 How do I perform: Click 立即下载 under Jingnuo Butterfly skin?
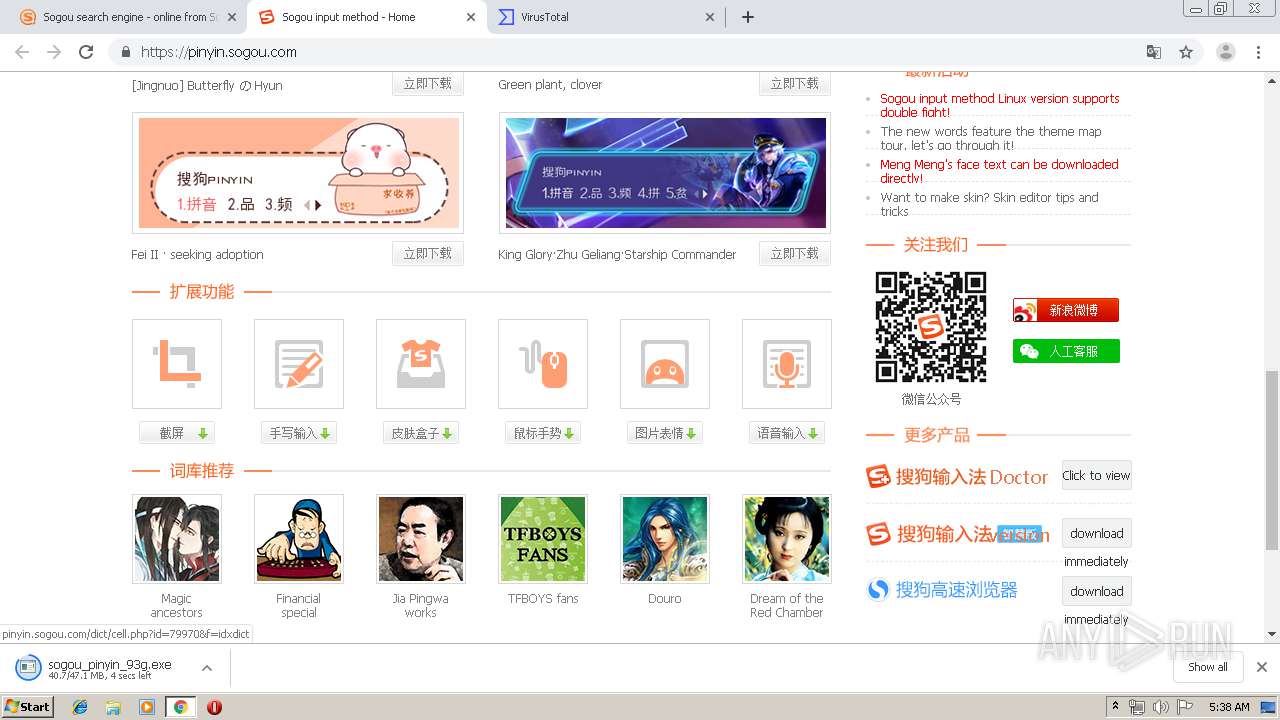pos(428,84)
